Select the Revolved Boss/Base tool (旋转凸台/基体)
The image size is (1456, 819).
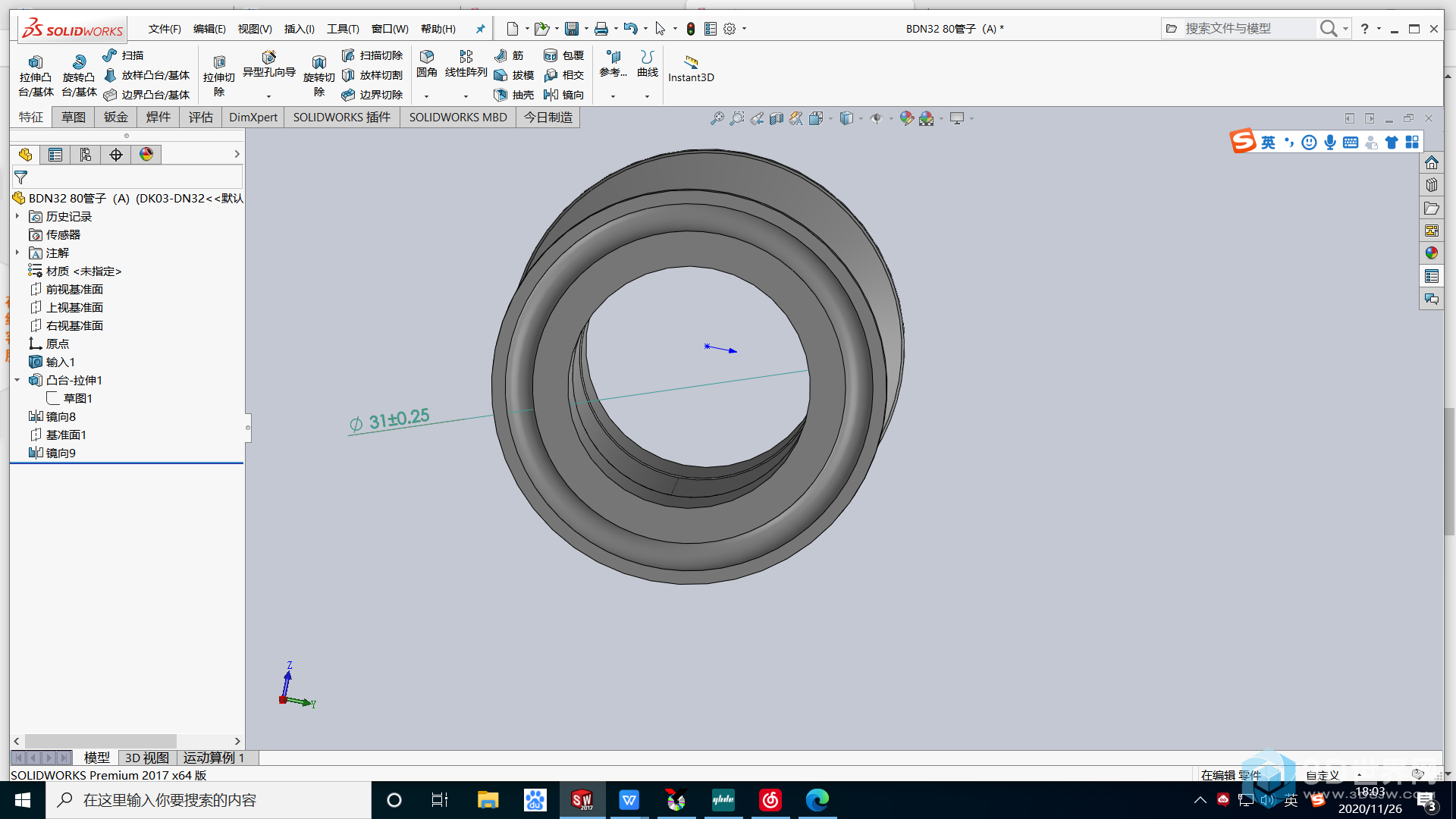click(x=79, y=76)
